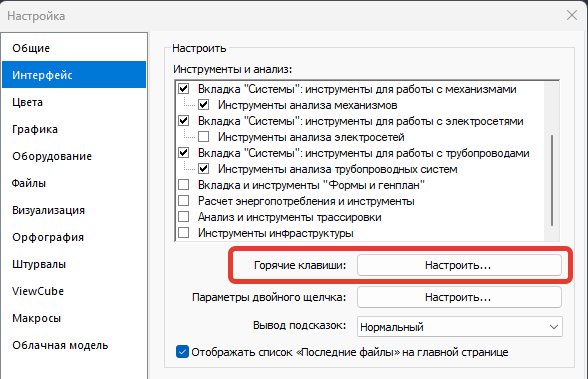Click the Горячие клавиши label

tap(300, 265)
